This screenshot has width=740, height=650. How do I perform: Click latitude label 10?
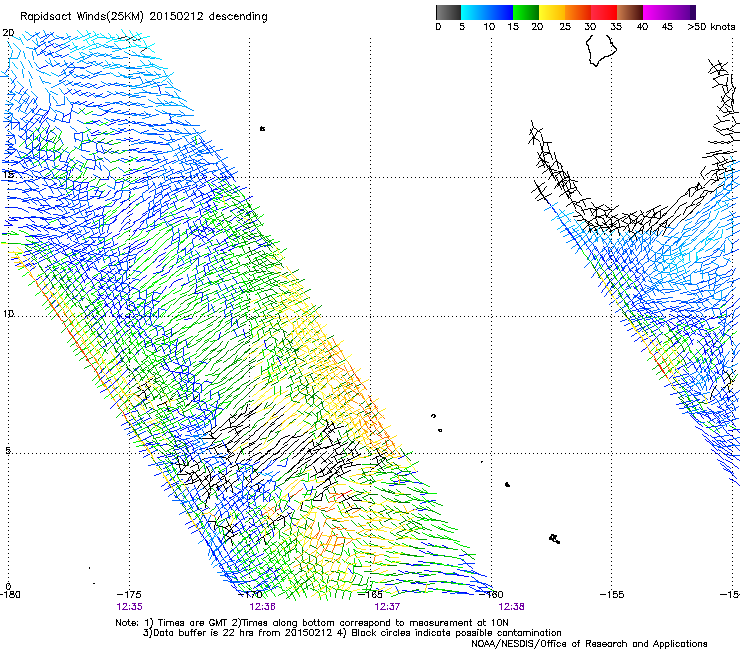[8, 313]
